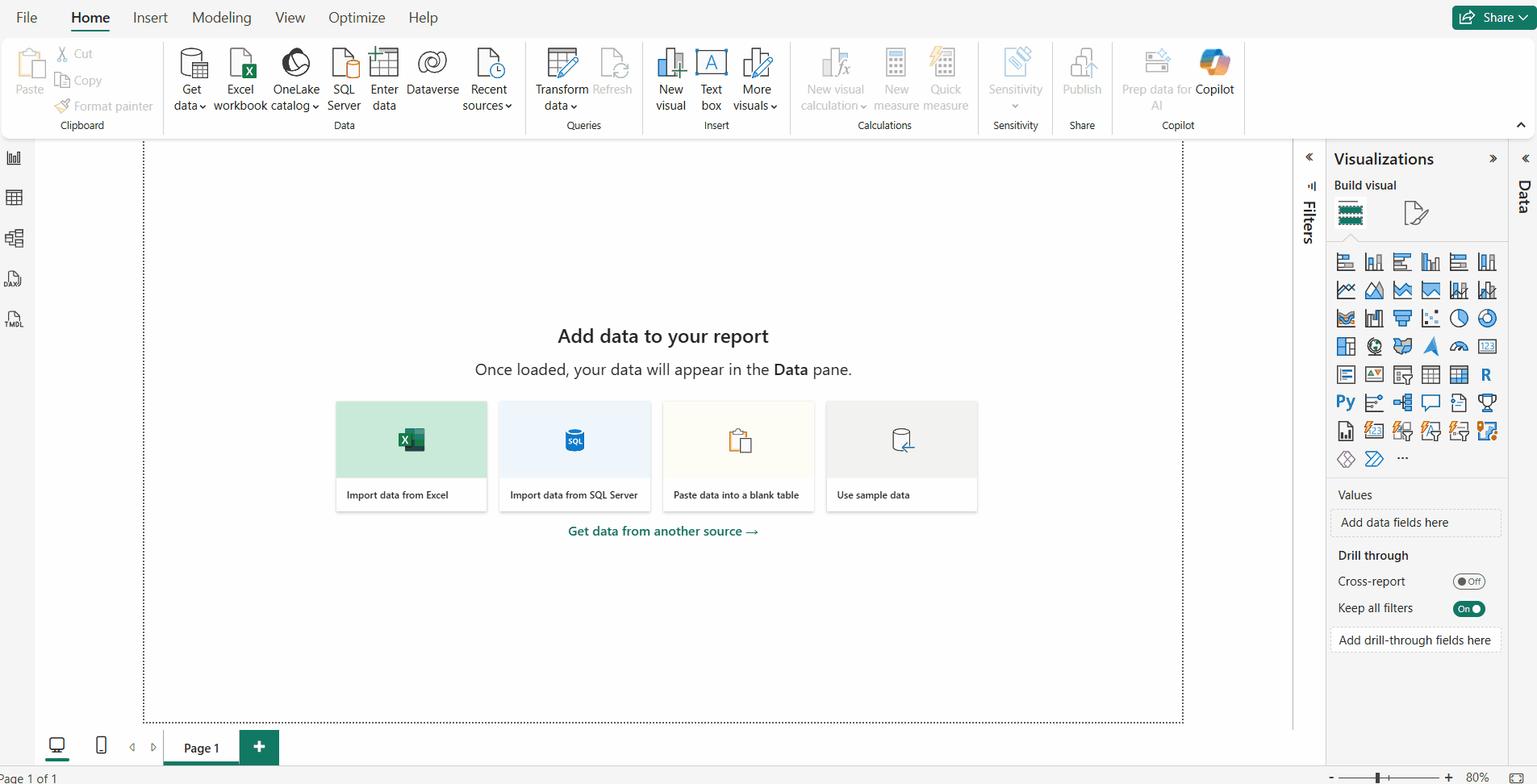Select the stacked bar chart visual

(1347, 261)
